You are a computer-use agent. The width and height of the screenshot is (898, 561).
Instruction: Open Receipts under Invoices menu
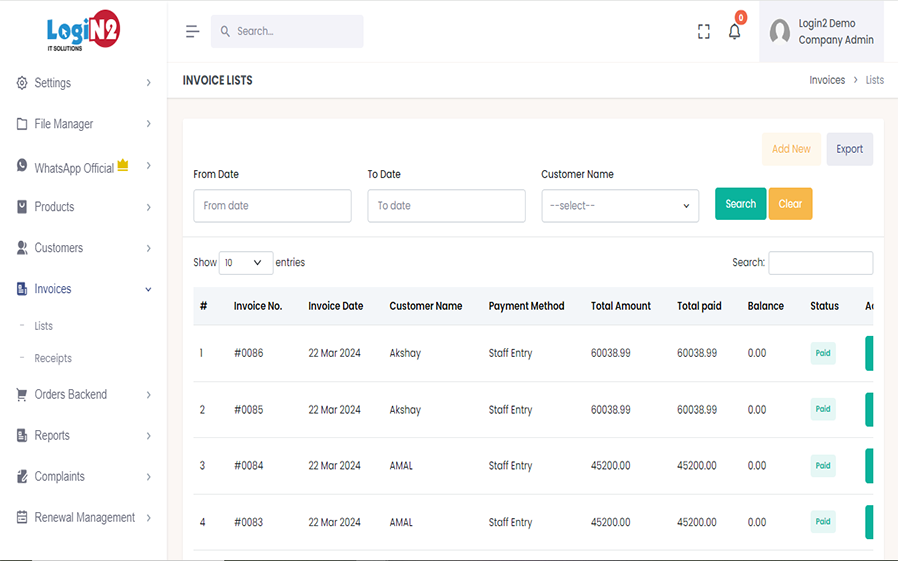(53, 358)
